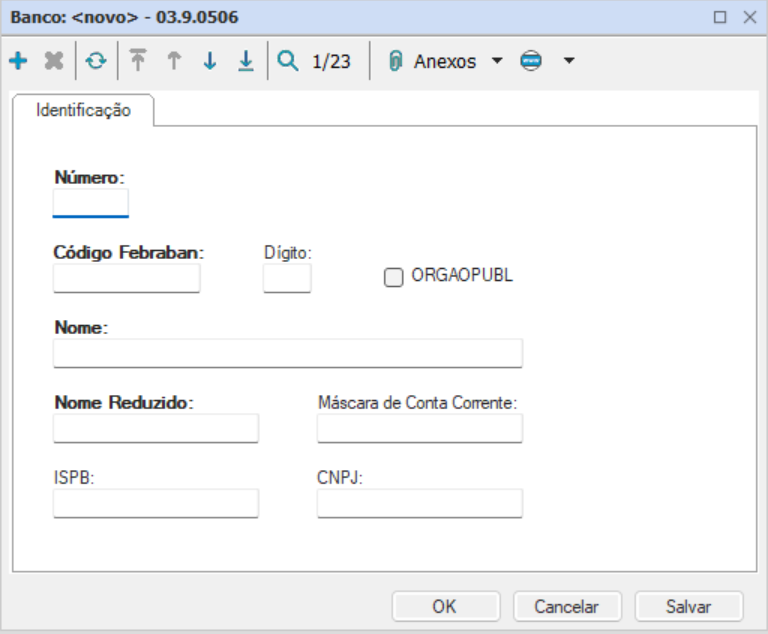768x634 pixels.
Task: Add a new bank record with plus icon
Action: pos(18,61)
